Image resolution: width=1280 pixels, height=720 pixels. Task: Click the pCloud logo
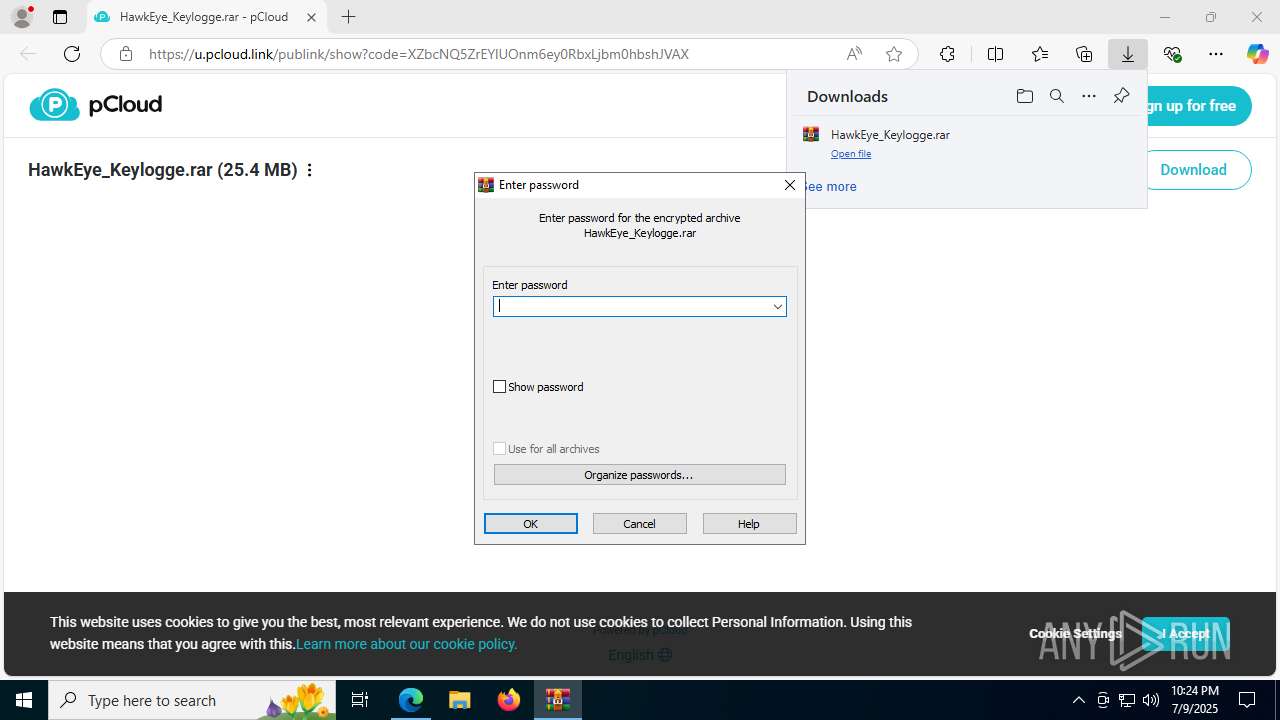click(96, 104)
